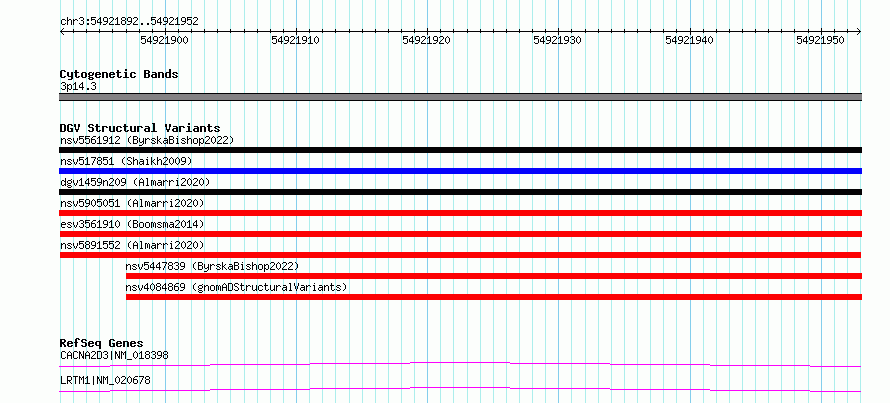Click ruler position label 54921910
The height and width of the screenshot is (403, 890).
296,40
